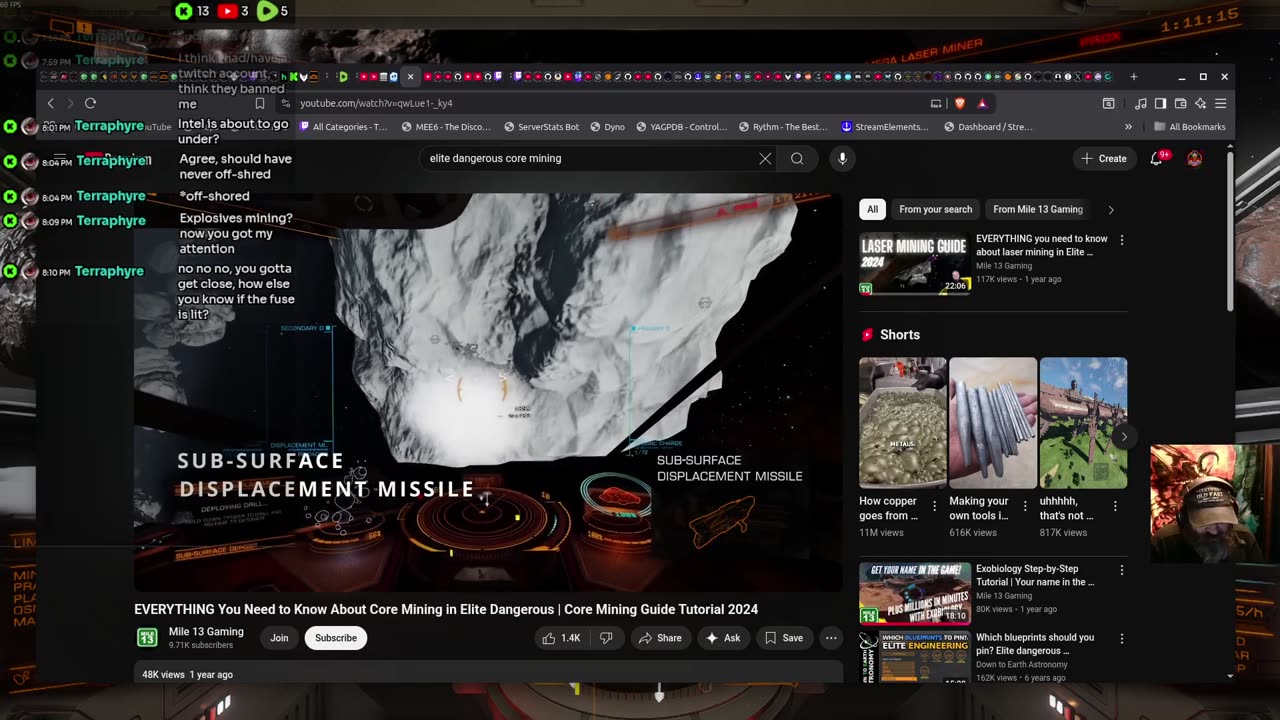The height and width of the screenshot is (720, 1280).
Task: Click the browser address bar URL
Action: pyautogui.click(x=376, y=103)
